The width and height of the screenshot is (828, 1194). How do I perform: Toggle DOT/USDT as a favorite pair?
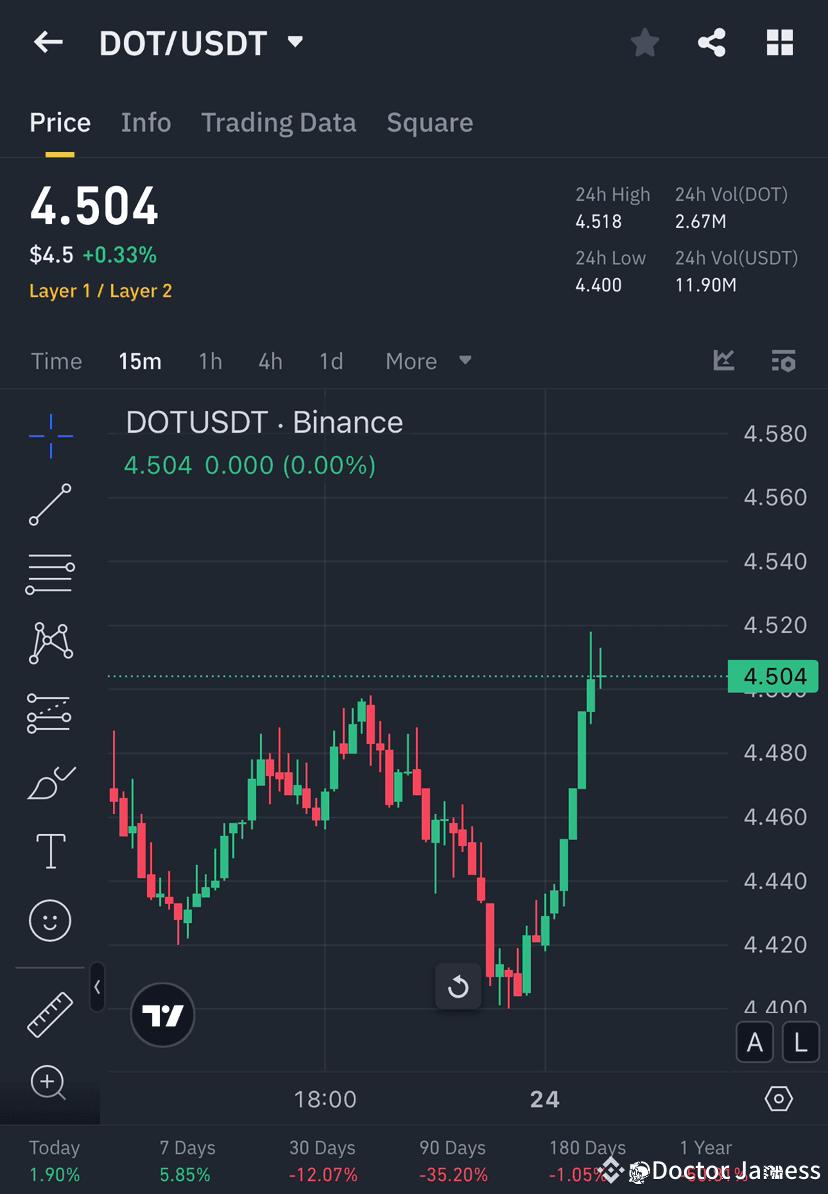click(x=644, y=42)
